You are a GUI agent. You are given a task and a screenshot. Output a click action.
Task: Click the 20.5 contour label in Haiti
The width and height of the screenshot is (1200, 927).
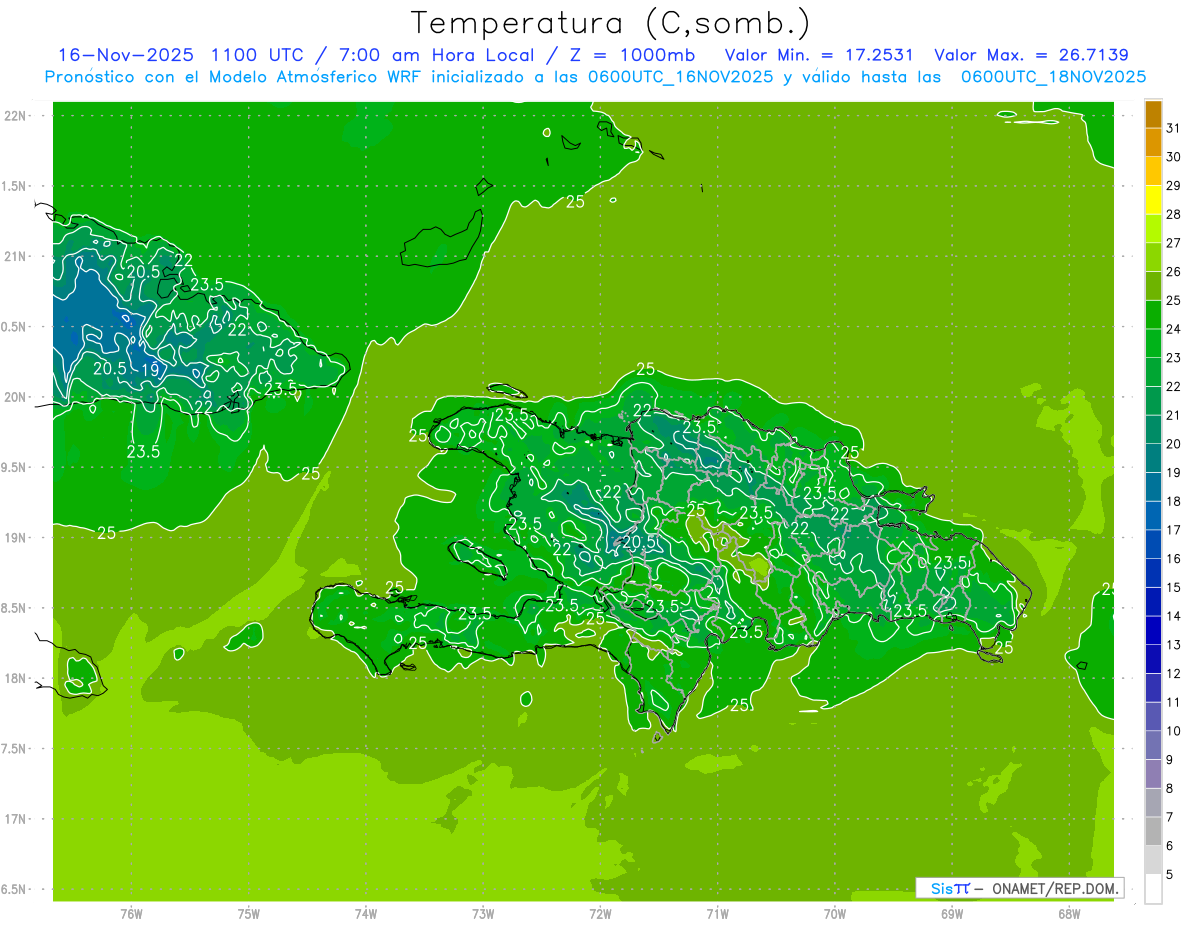point(638,542)
